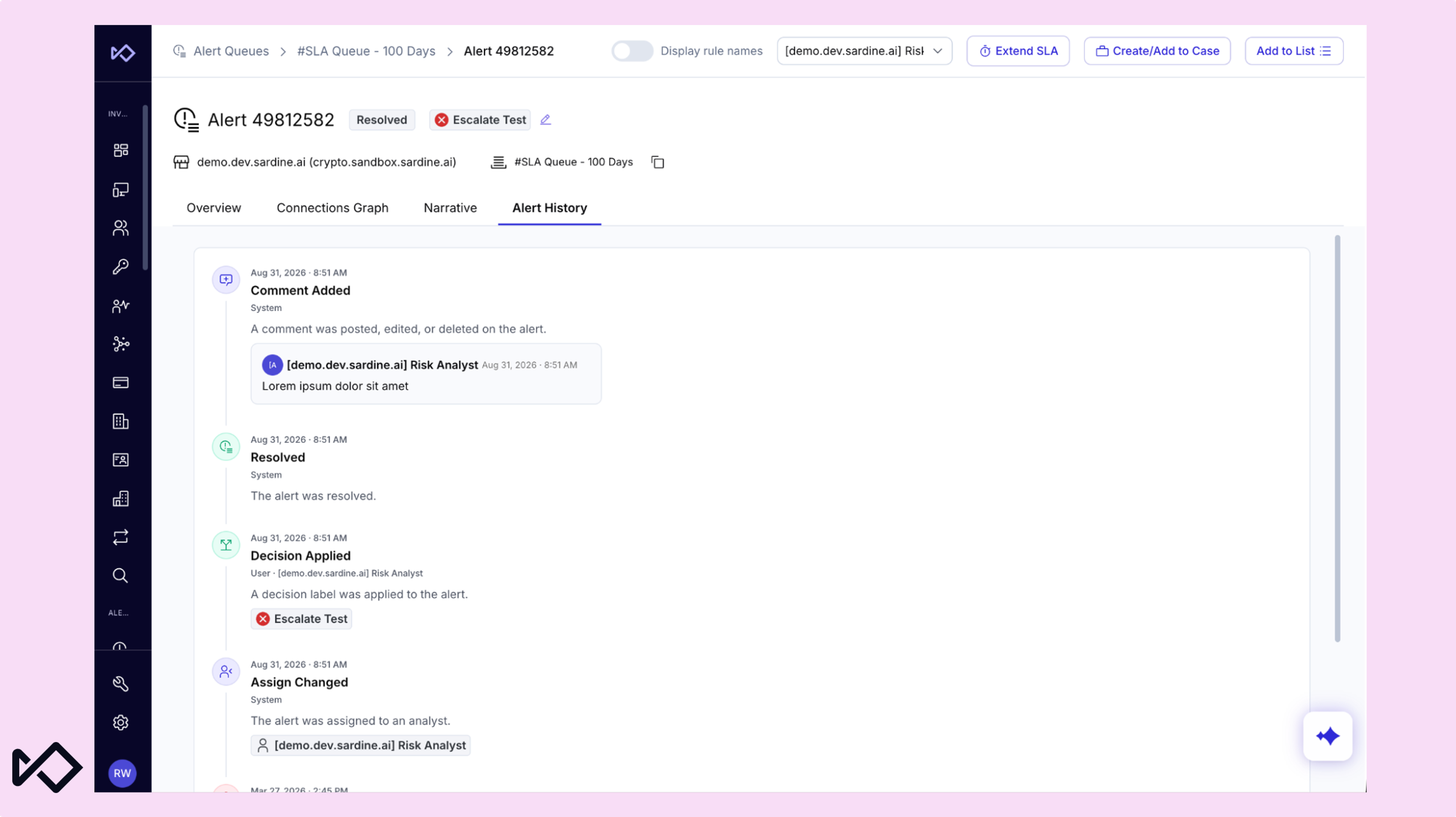Click the Risk Analyst assignee chip
Screen dimensions: 1456x817
pos(361,745)
